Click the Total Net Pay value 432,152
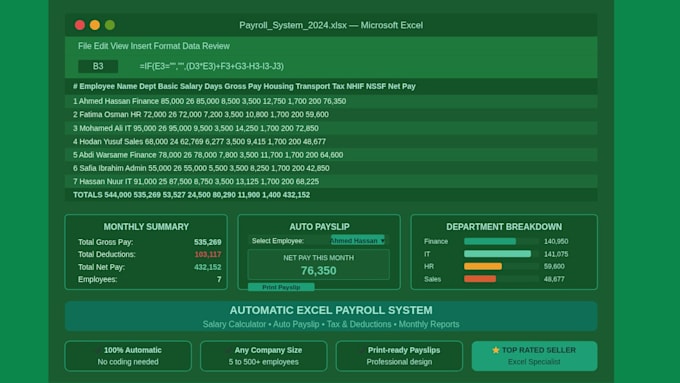 pos(208,267)
